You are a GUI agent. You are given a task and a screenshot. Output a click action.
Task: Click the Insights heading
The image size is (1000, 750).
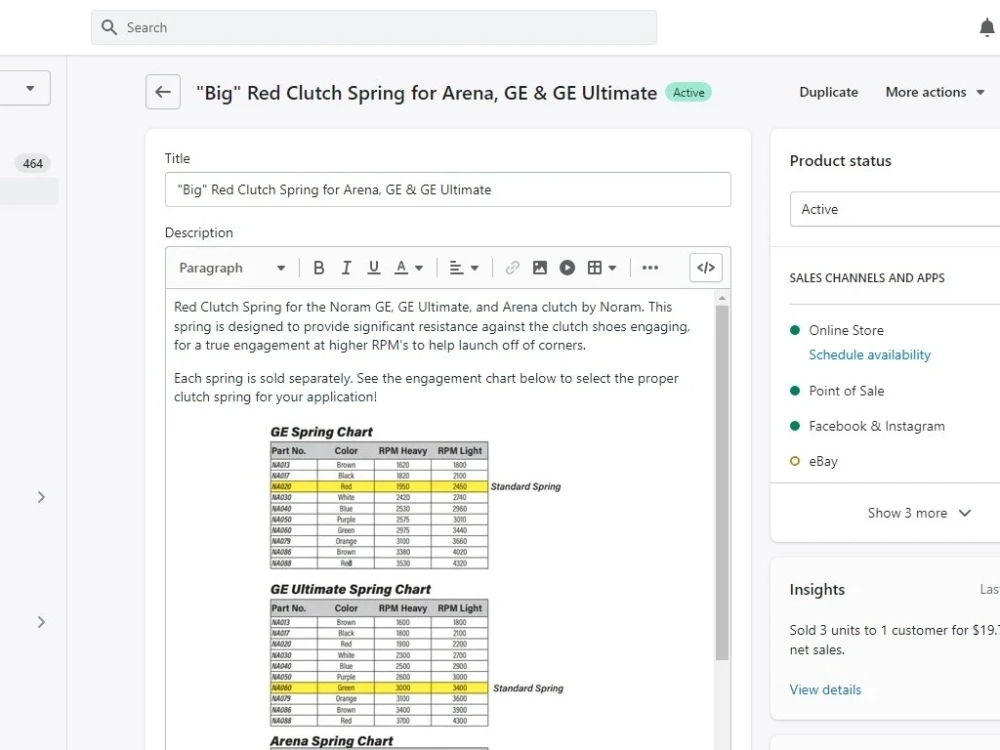tap(817, 589)
